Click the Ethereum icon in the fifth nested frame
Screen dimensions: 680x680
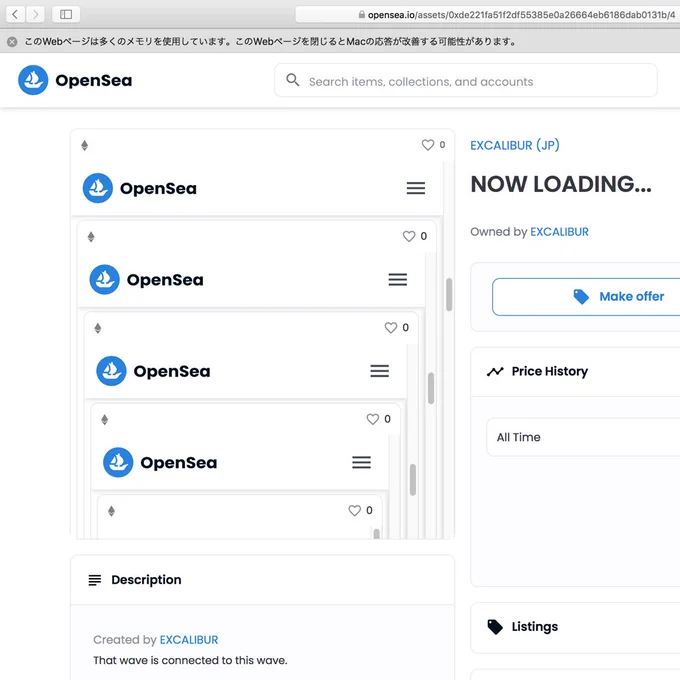coord(111,511)
